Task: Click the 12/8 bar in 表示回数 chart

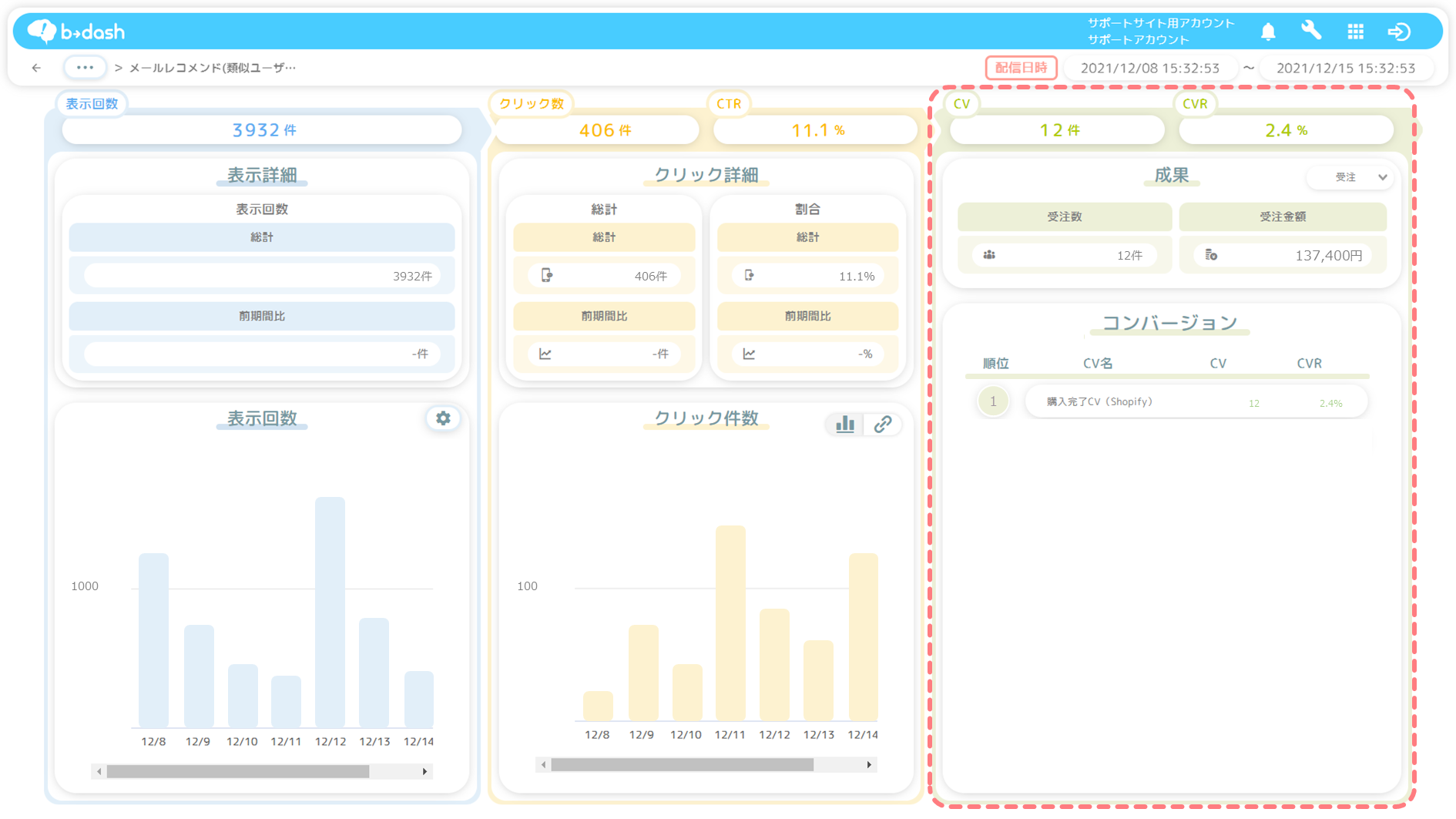Action: click(x=153, y=640)
